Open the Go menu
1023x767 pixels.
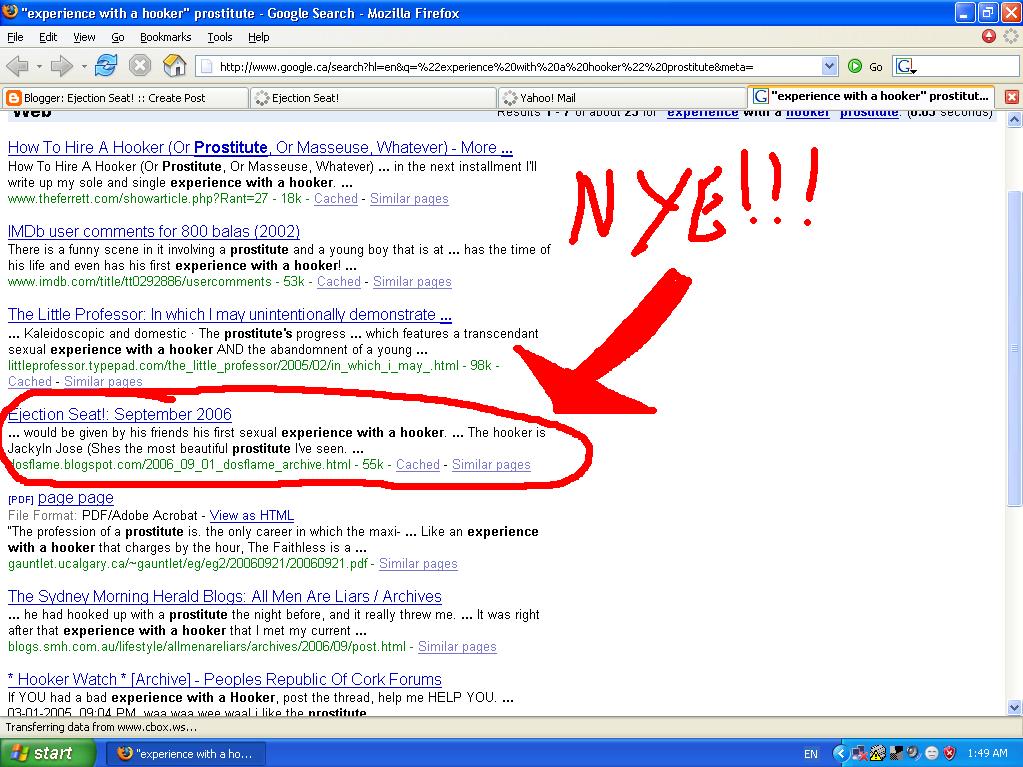pos(117,37)
